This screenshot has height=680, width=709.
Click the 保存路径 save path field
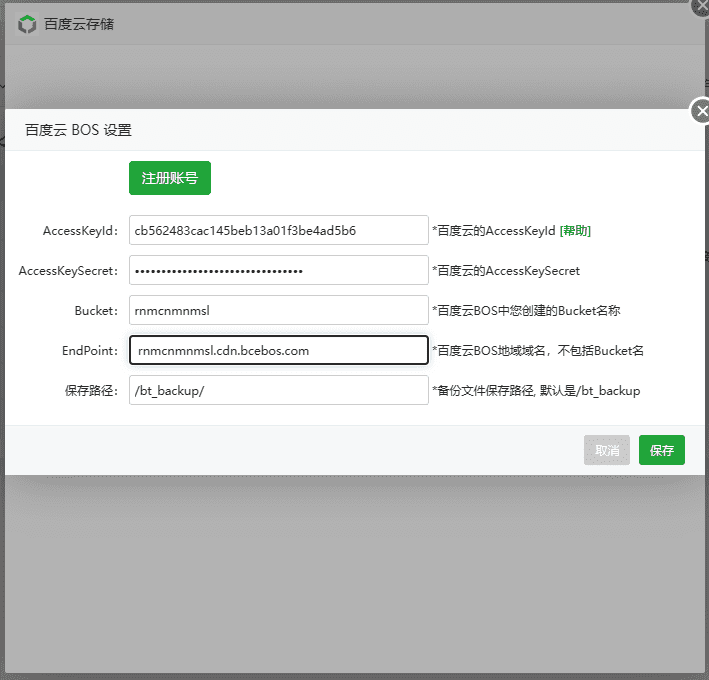pos(279,390)
